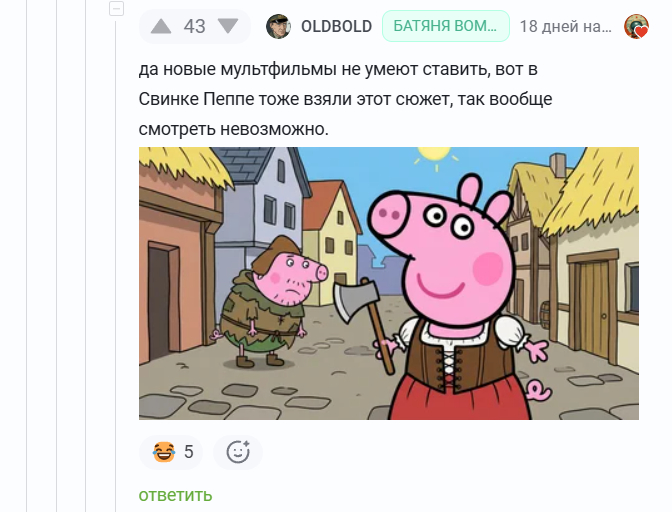
Task: Open the add-reaction smiley picker
Action: tap(238, 452)
